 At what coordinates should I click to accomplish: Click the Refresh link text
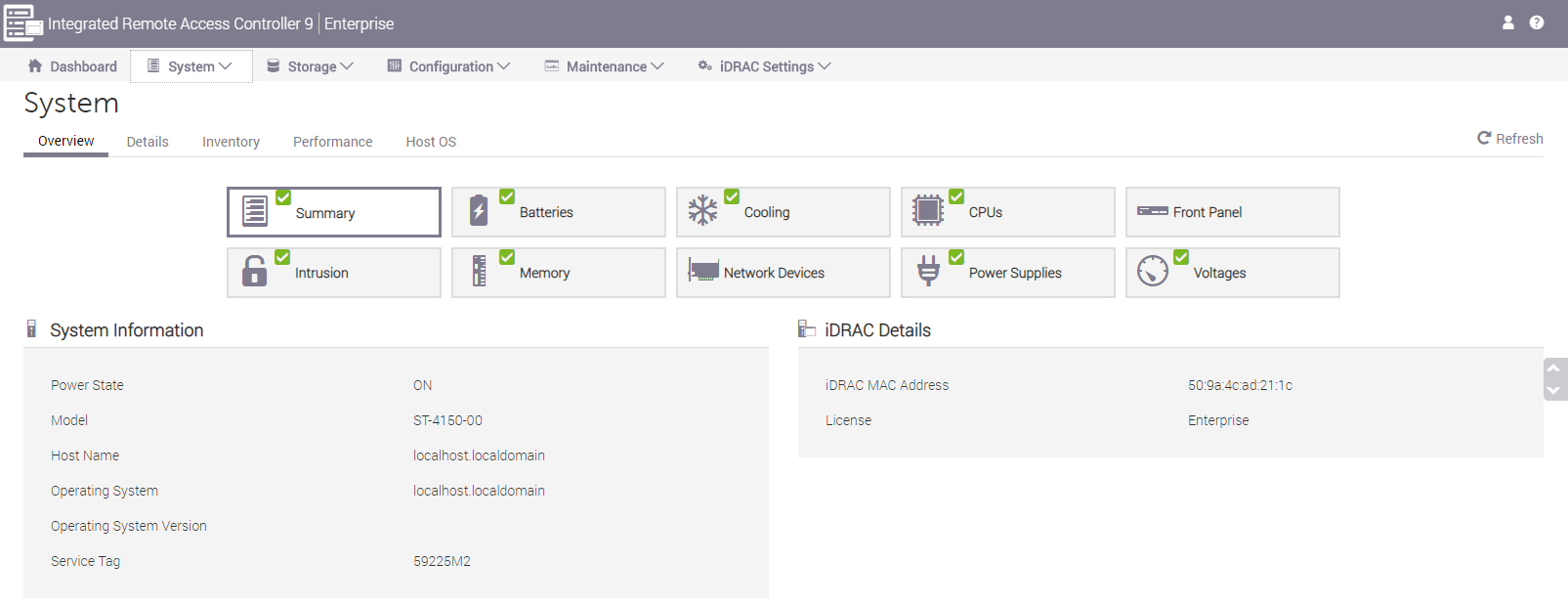1519,139
